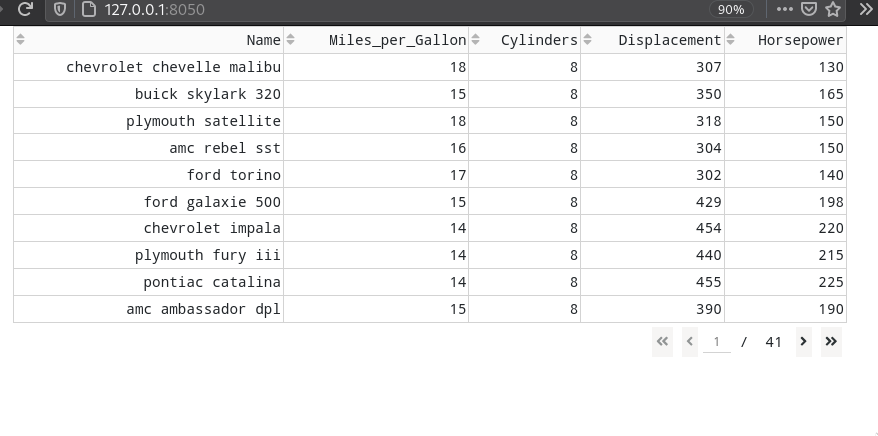The height and width of the screenshot is (436, 878).
Task: Go to previous table page
Action: pyautogui.click(x=690, y=341)
